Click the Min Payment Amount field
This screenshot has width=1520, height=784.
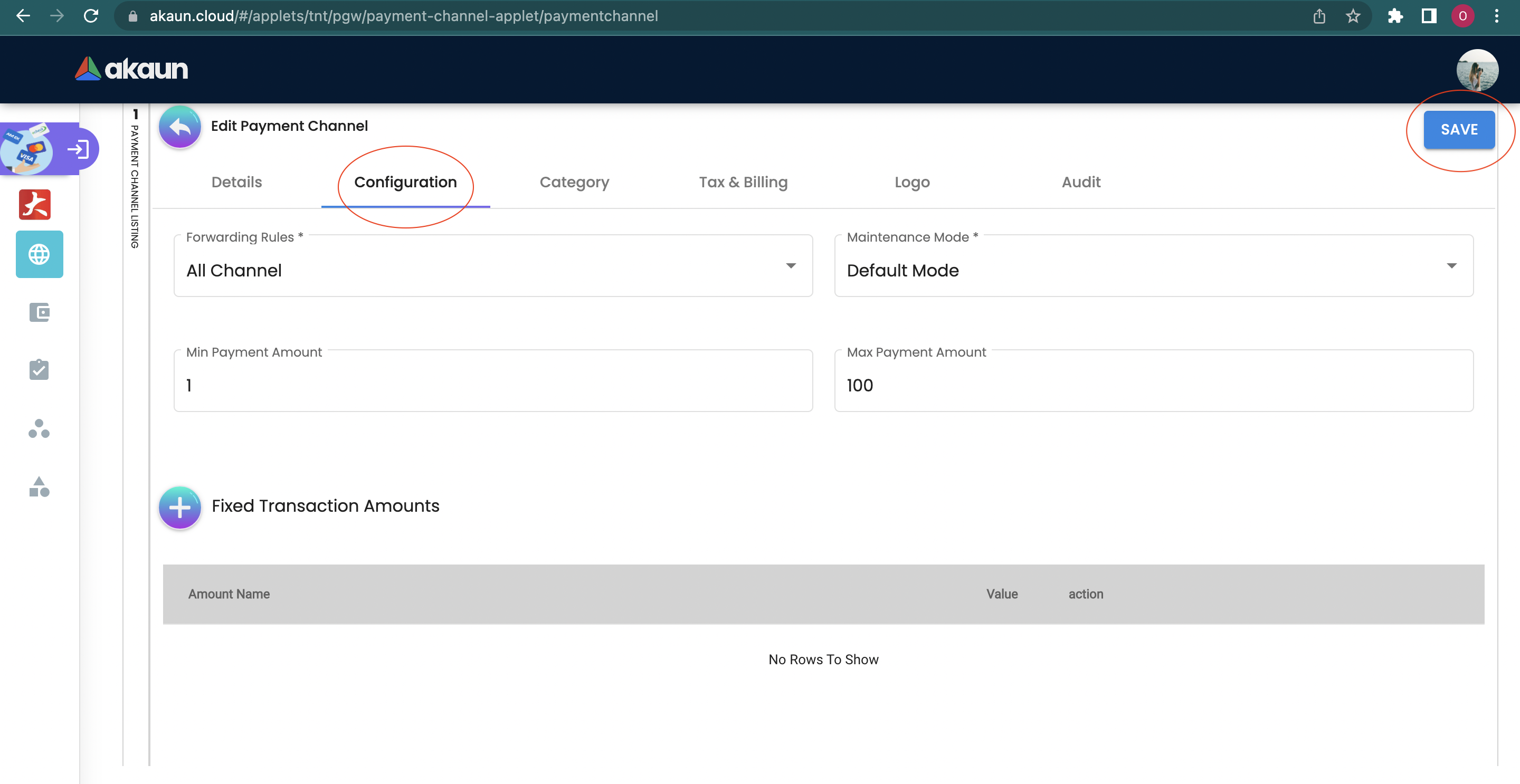[x=493, y=385]
